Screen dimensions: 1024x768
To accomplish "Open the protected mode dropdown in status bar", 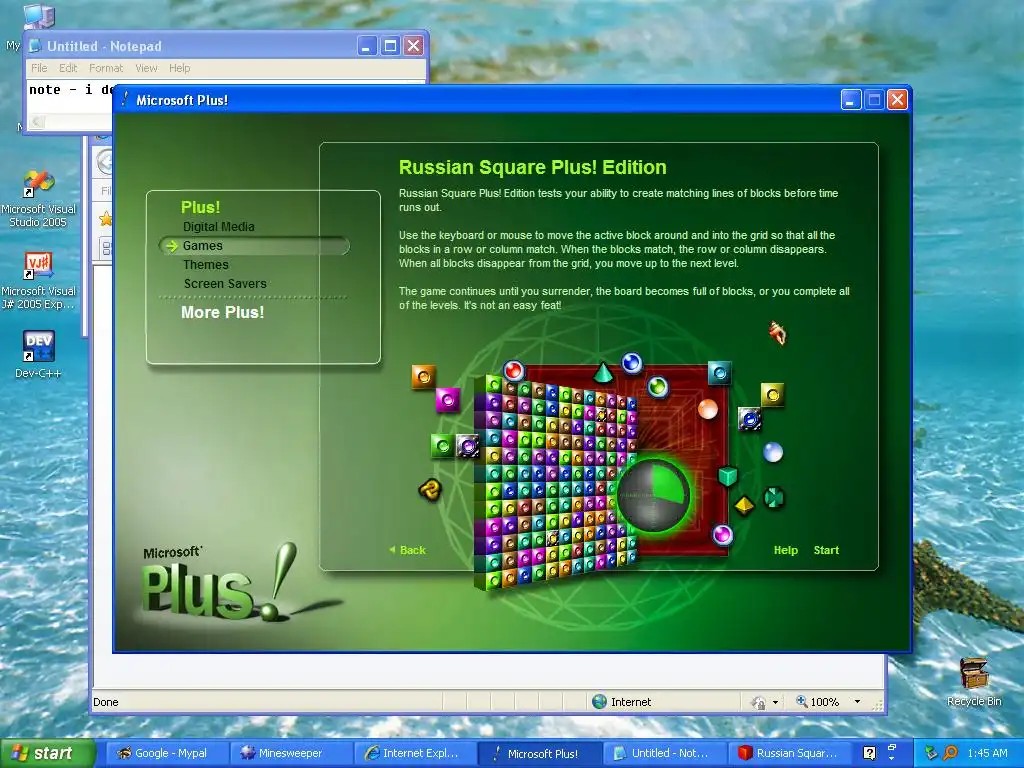I will [775, 703].
